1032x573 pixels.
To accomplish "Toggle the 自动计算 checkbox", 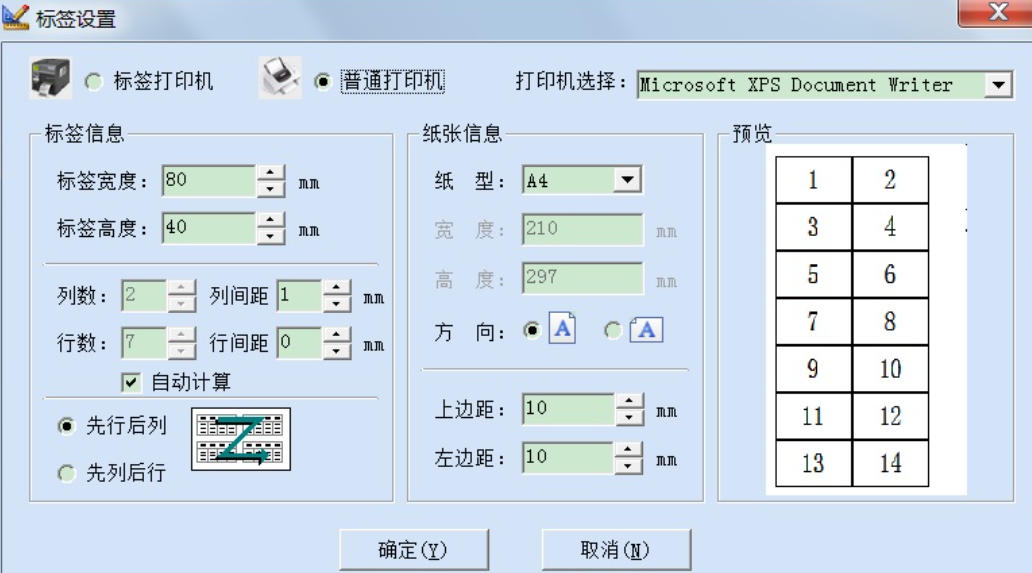I will point(131,382).
